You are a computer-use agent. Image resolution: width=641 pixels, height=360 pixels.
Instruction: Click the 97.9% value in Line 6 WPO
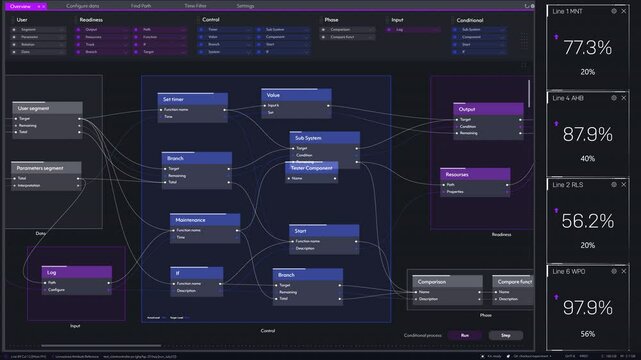(587, 308)
